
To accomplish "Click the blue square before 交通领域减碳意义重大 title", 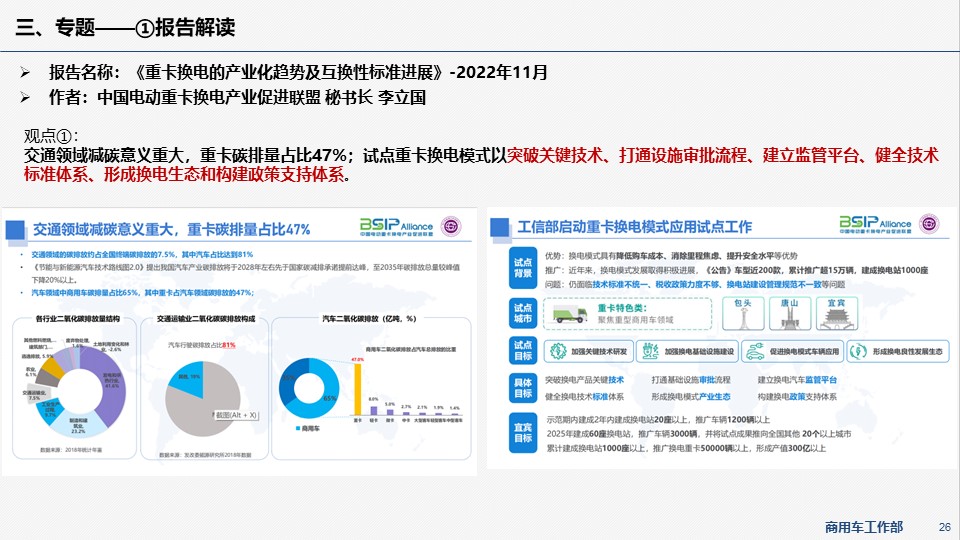I will (x=15, y=230).
